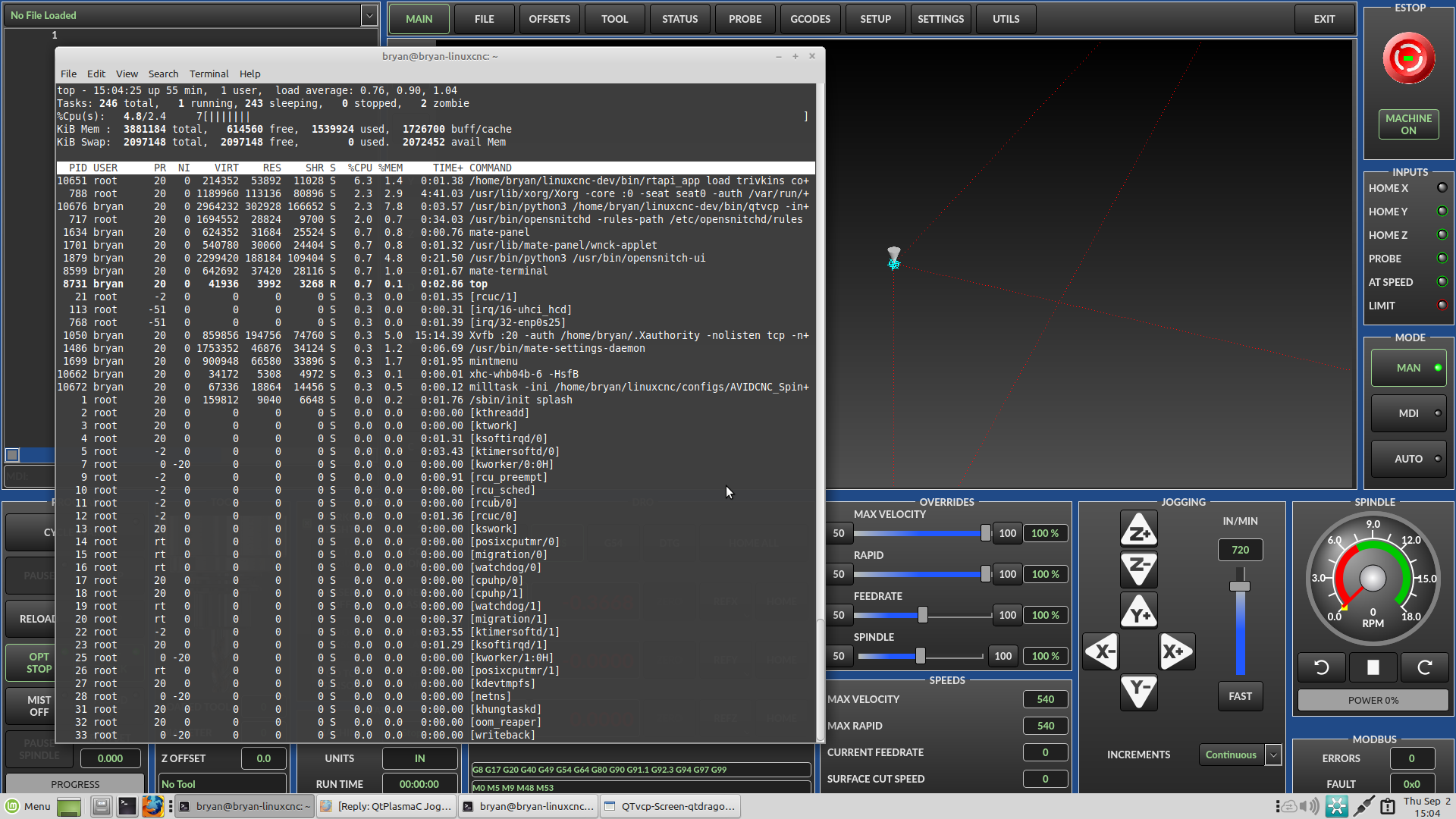Screen dimensions: 1456x819
Task: Jog Z axis down with Z- arrow
Action: point(1138,570)
